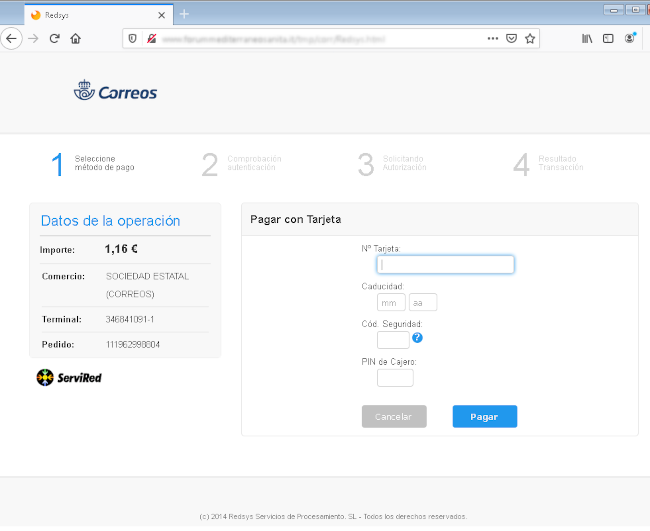Close the Redsys tab

point(161,15)
